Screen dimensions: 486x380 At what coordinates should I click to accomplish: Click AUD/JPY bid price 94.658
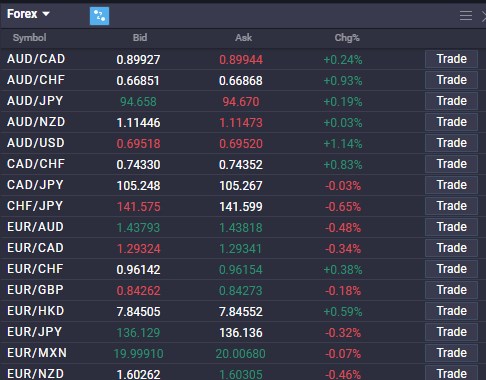(x=138, y=102)
